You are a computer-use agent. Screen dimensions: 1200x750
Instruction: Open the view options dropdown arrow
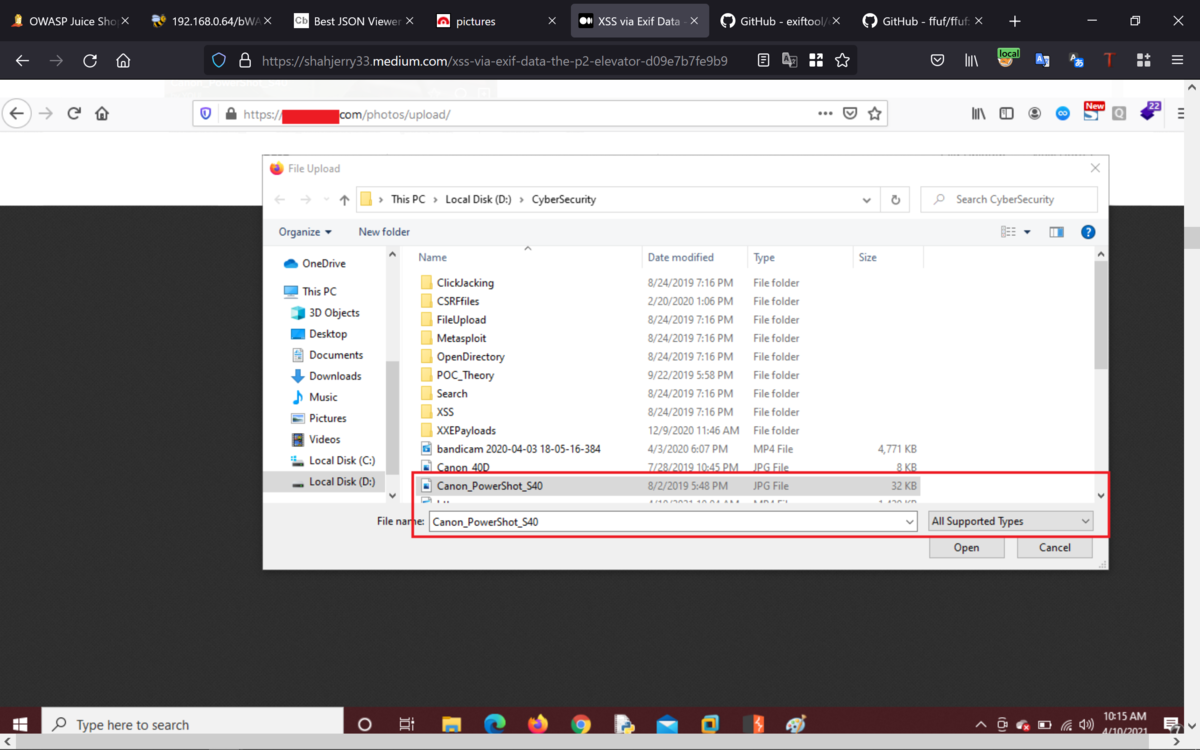1027,232
